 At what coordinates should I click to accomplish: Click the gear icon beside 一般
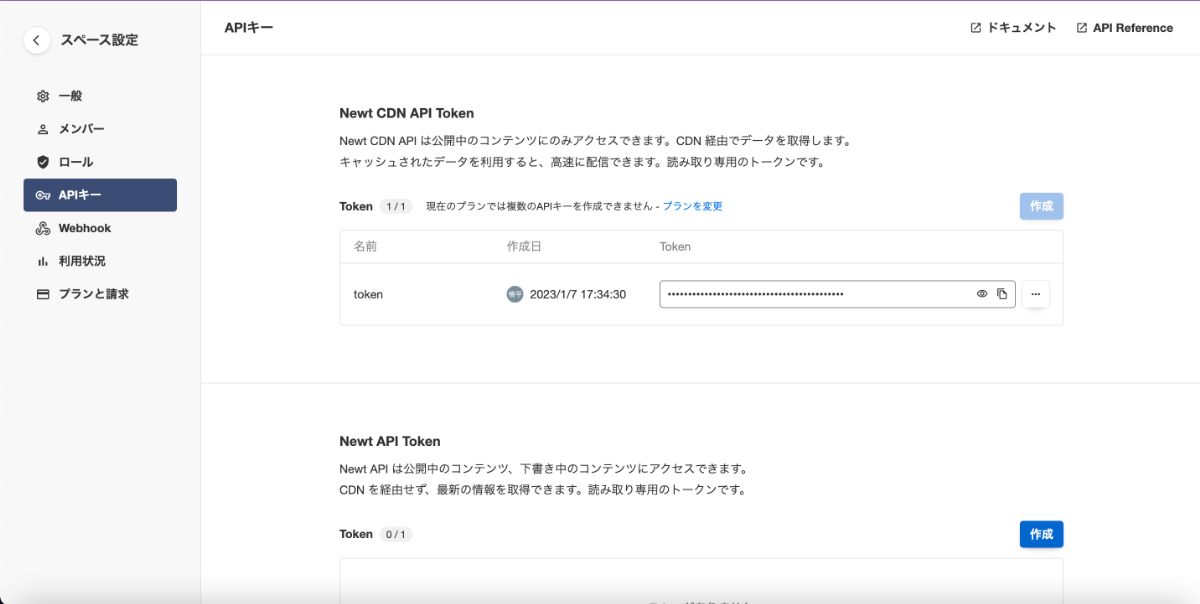(x=43, y=96)
